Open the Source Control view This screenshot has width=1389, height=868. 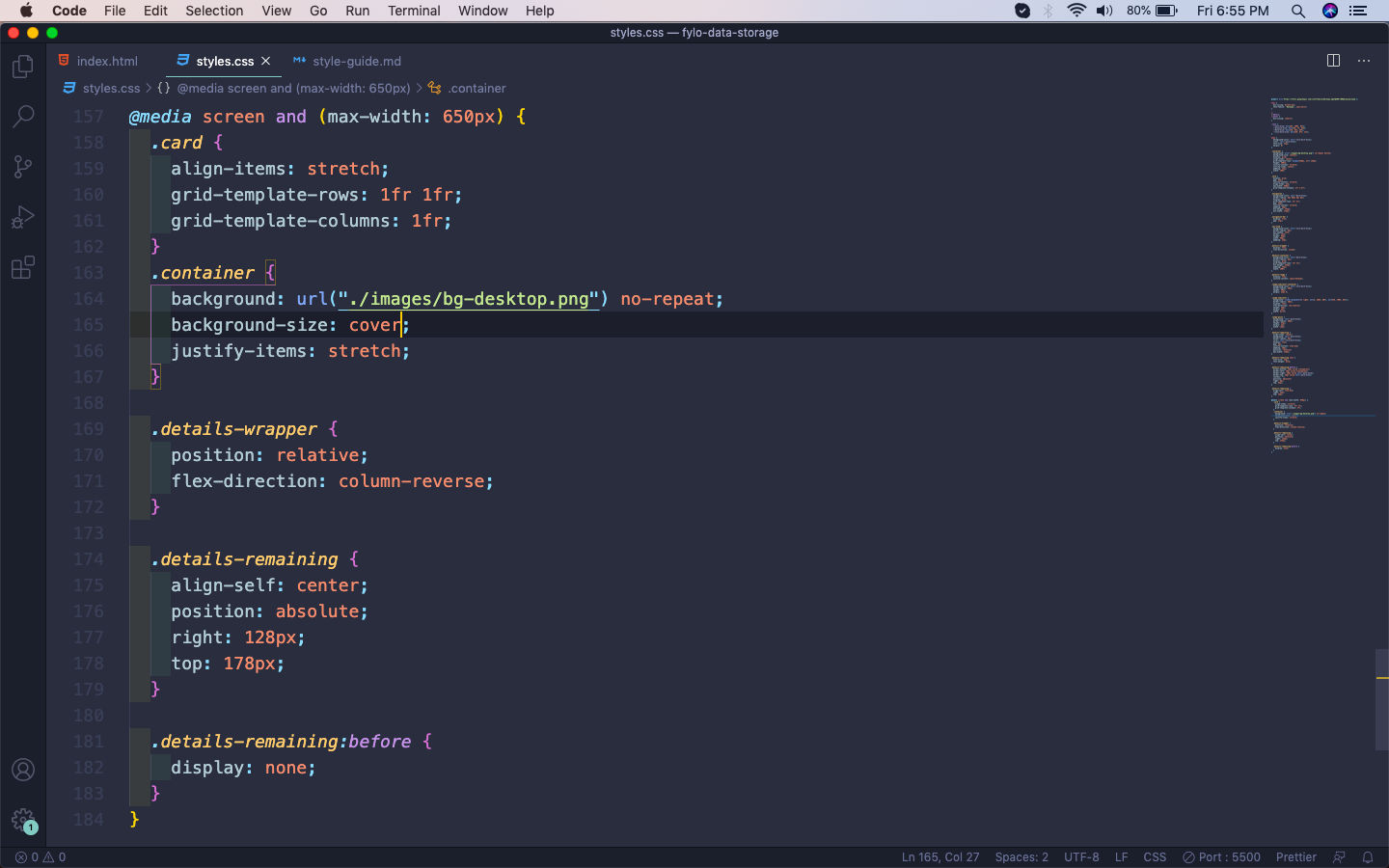(23, 167)
